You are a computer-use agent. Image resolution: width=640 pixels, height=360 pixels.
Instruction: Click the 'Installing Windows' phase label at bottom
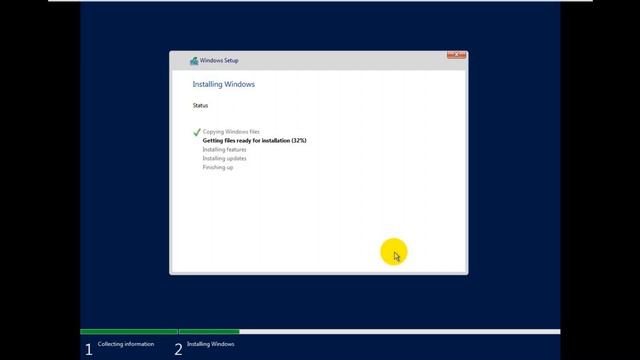[x=211, y=344]
